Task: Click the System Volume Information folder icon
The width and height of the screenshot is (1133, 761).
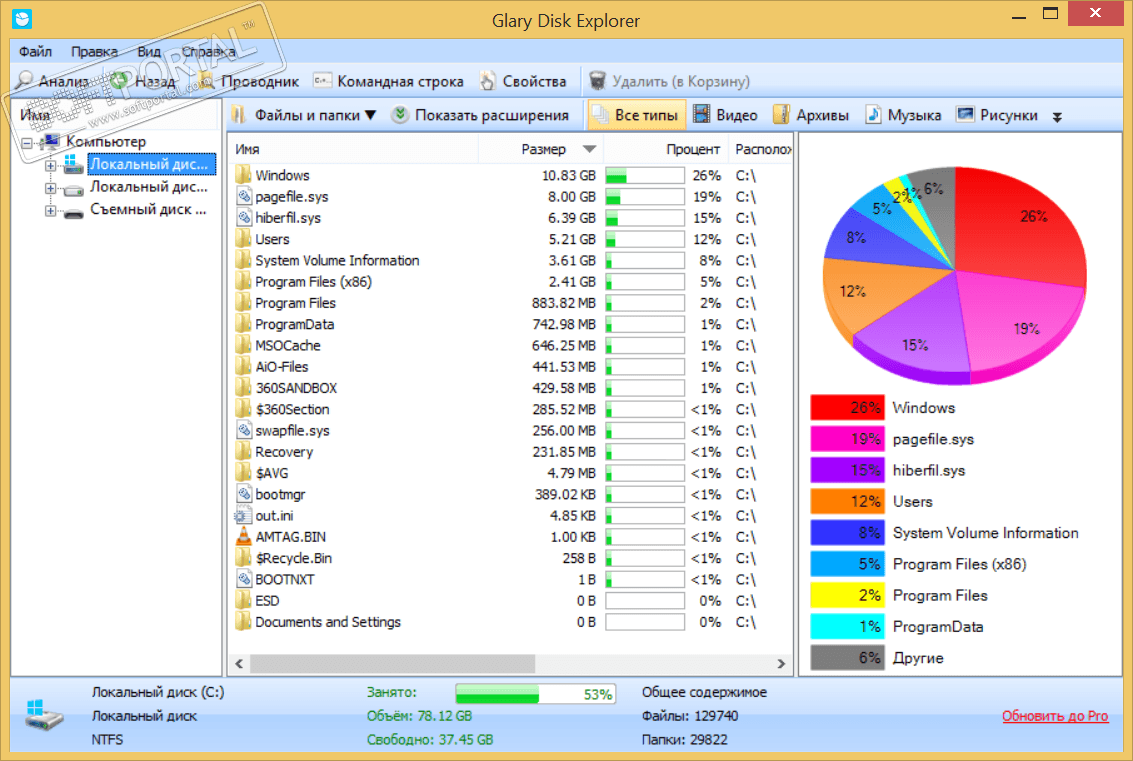Action: click(244, 260)
